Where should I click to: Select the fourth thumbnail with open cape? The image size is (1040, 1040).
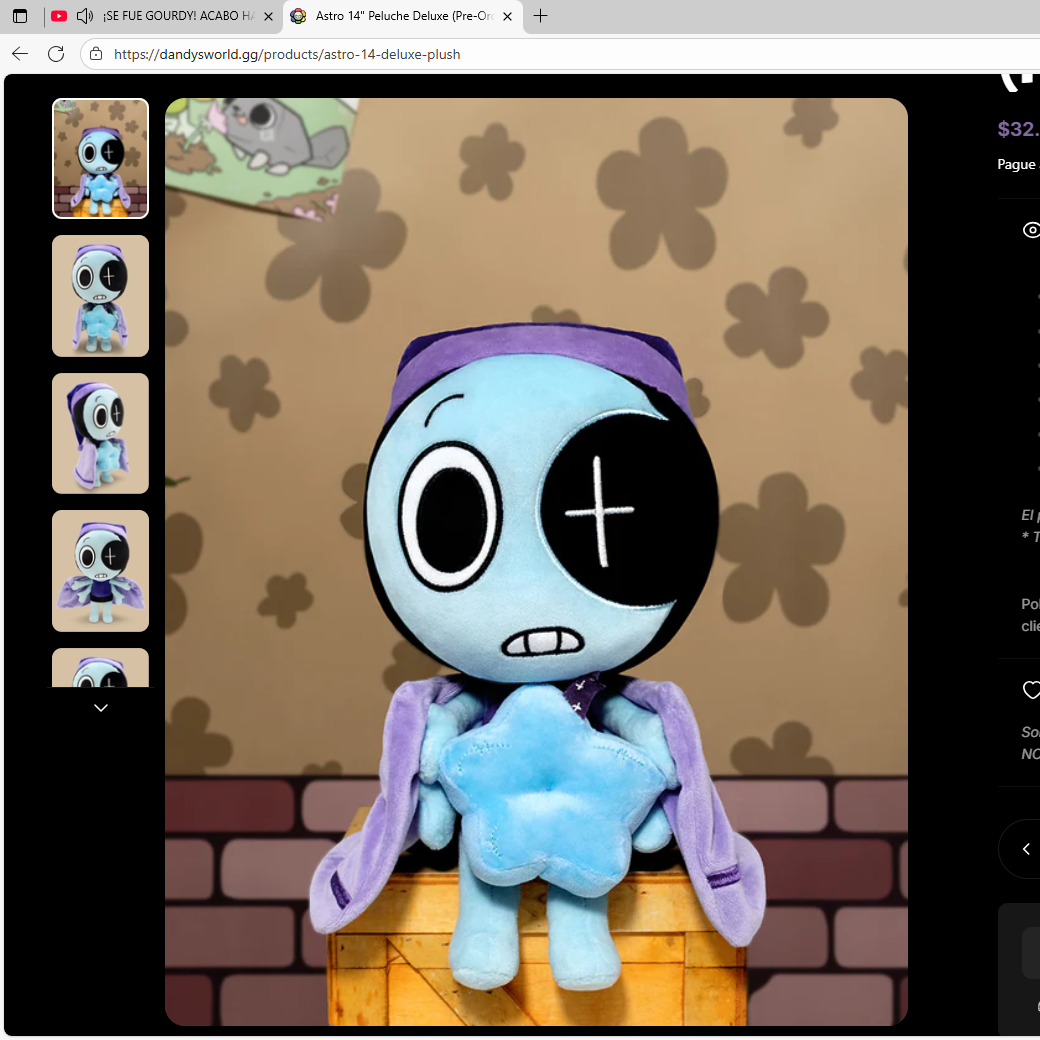pos(100,571)
